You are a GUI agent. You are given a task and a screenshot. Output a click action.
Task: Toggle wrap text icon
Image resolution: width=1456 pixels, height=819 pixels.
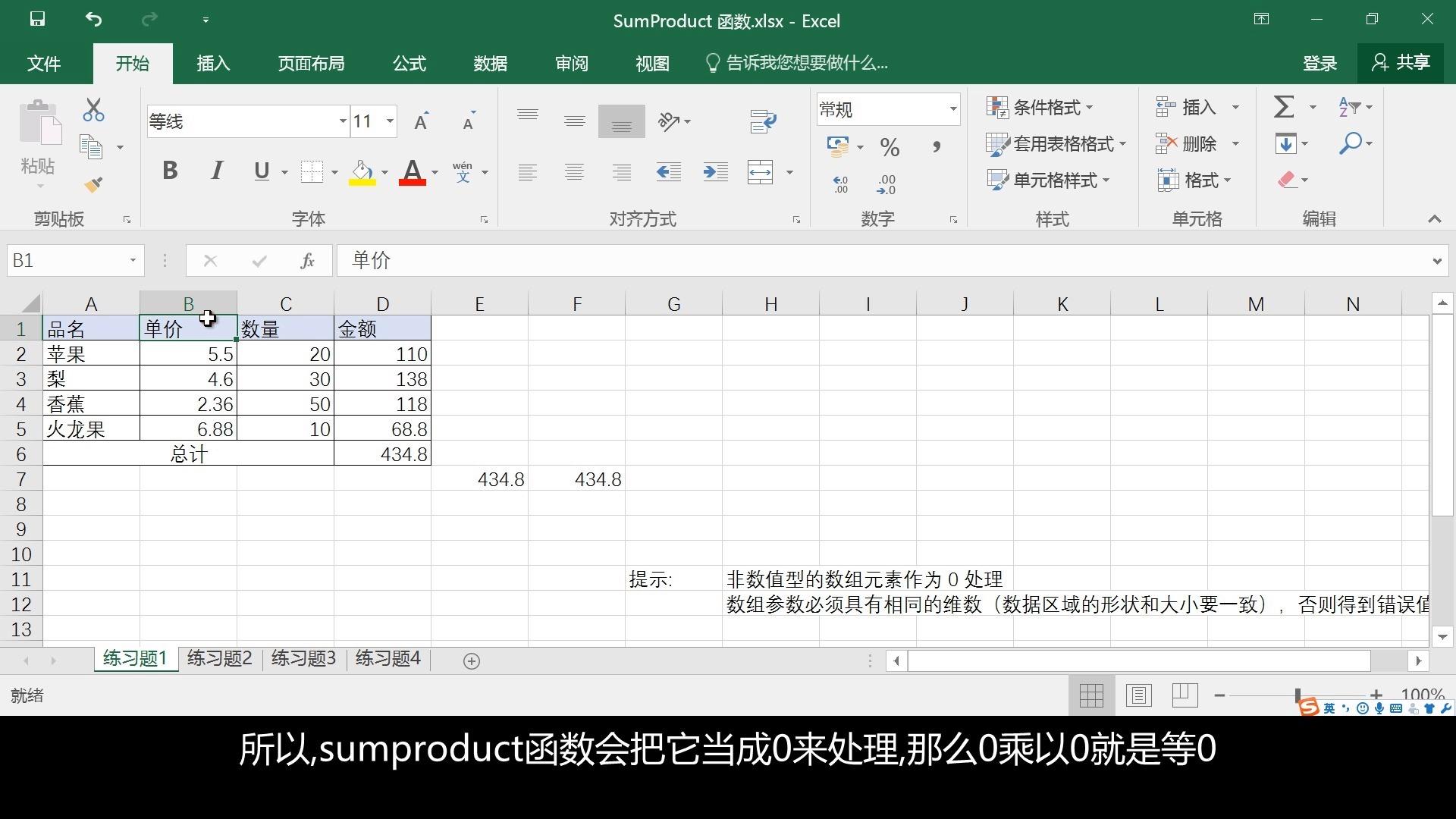click(764, 121)
